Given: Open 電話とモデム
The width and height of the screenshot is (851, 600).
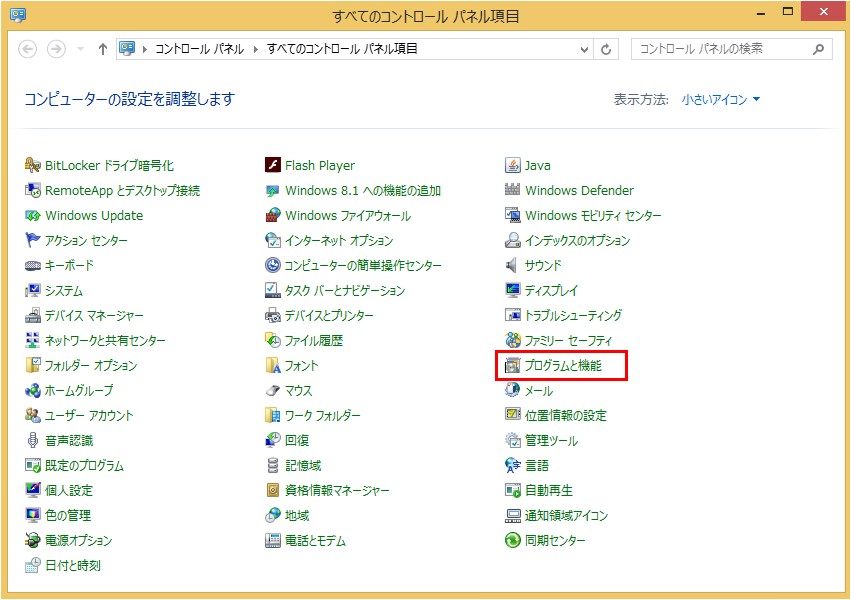Looking at the screenshot, I should click(305, 540).
